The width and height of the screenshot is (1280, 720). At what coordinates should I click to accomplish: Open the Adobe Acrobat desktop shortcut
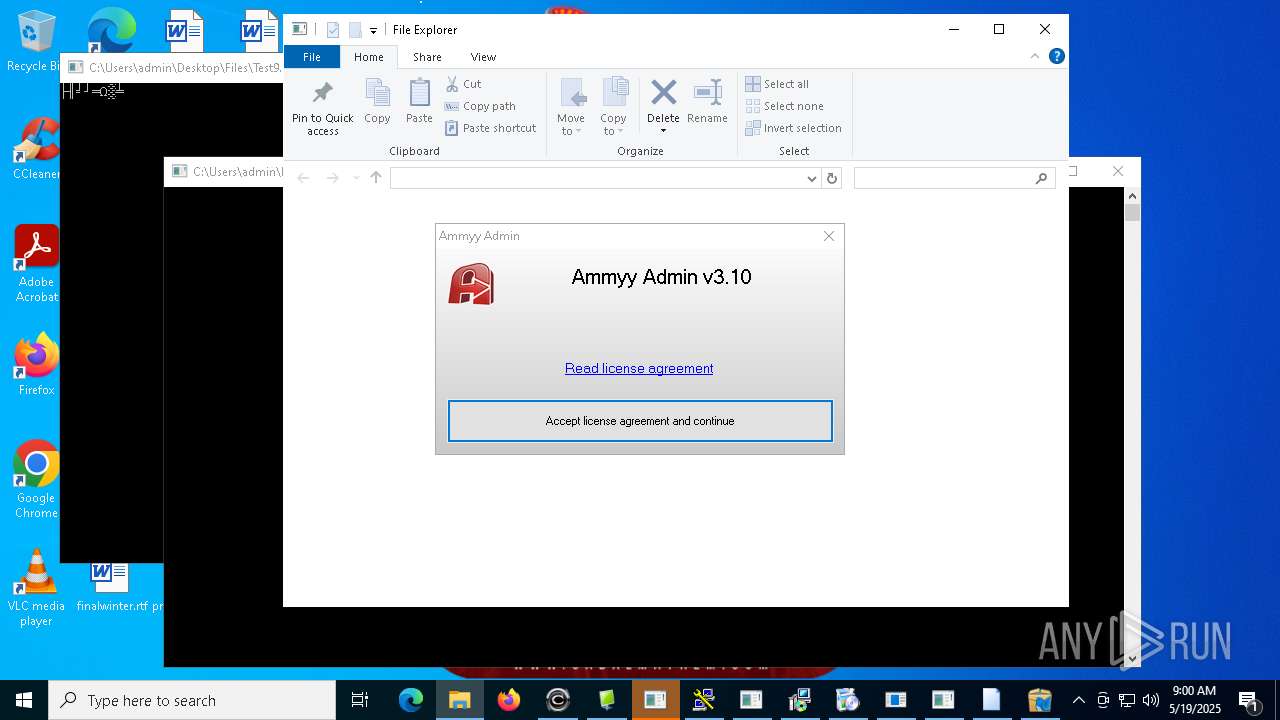[36, 264]
